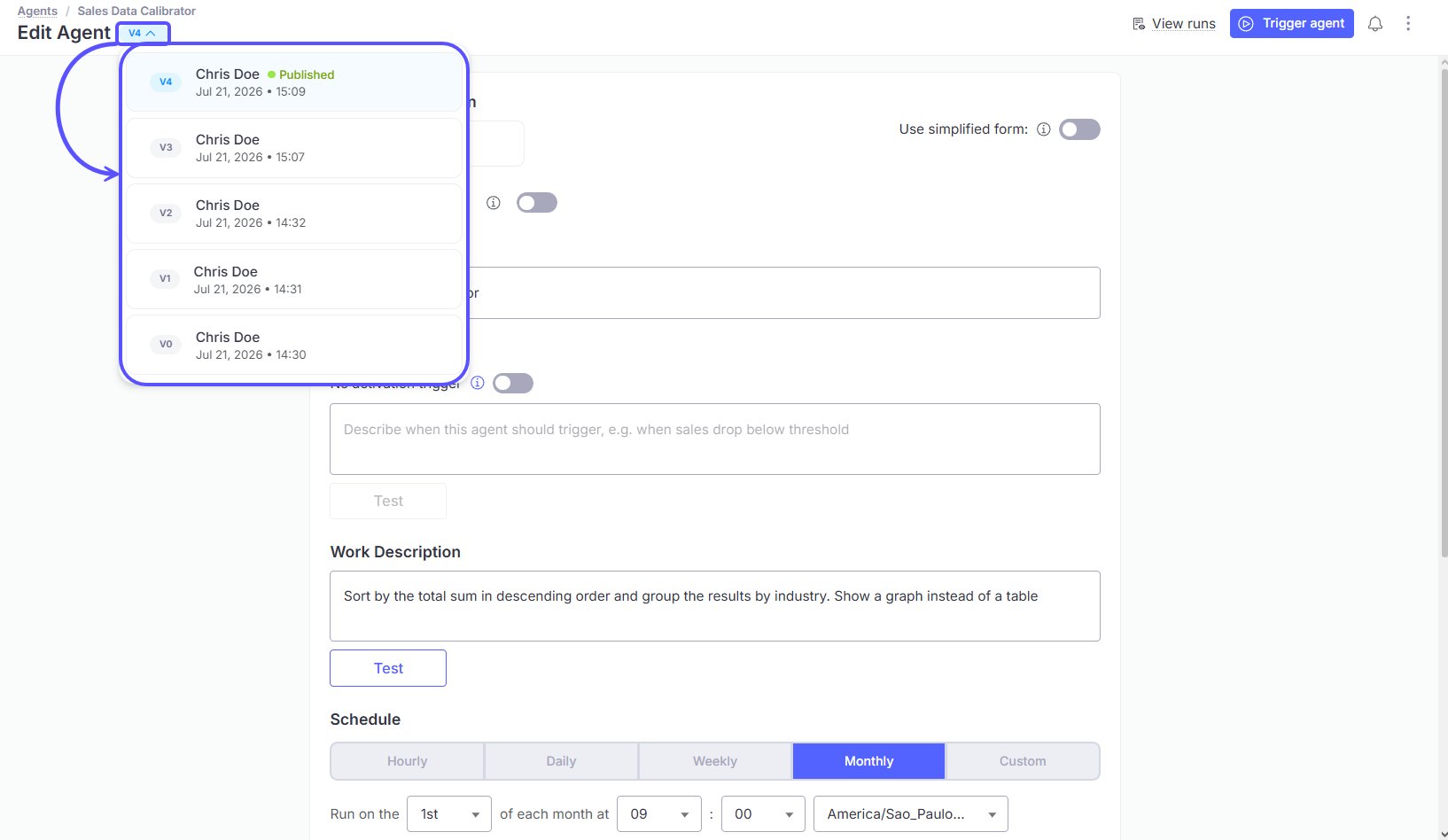The image size is (1448, 840).
Task: Open the minutes dropdown showing 00
Action: [763, 814]
